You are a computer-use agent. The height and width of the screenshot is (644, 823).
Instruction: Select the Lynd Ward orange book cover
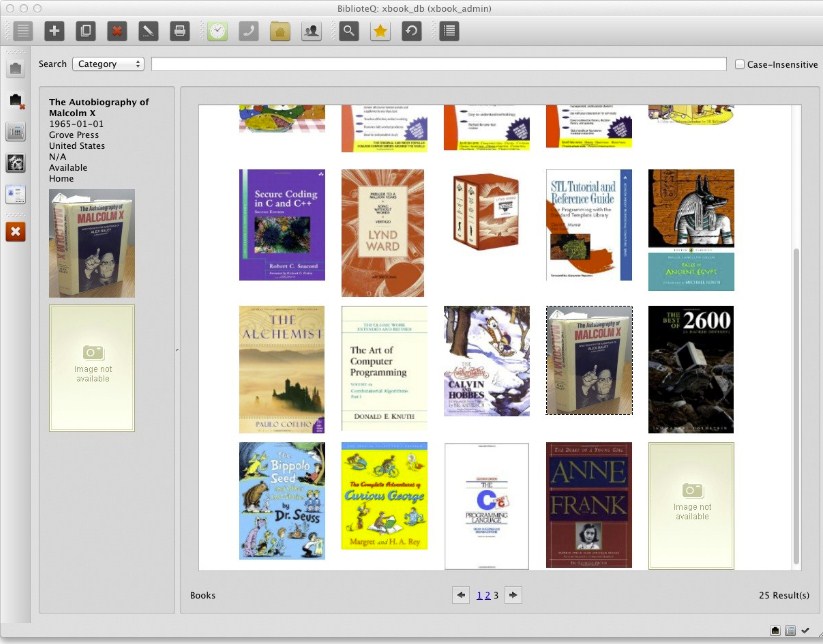point(383,233)
